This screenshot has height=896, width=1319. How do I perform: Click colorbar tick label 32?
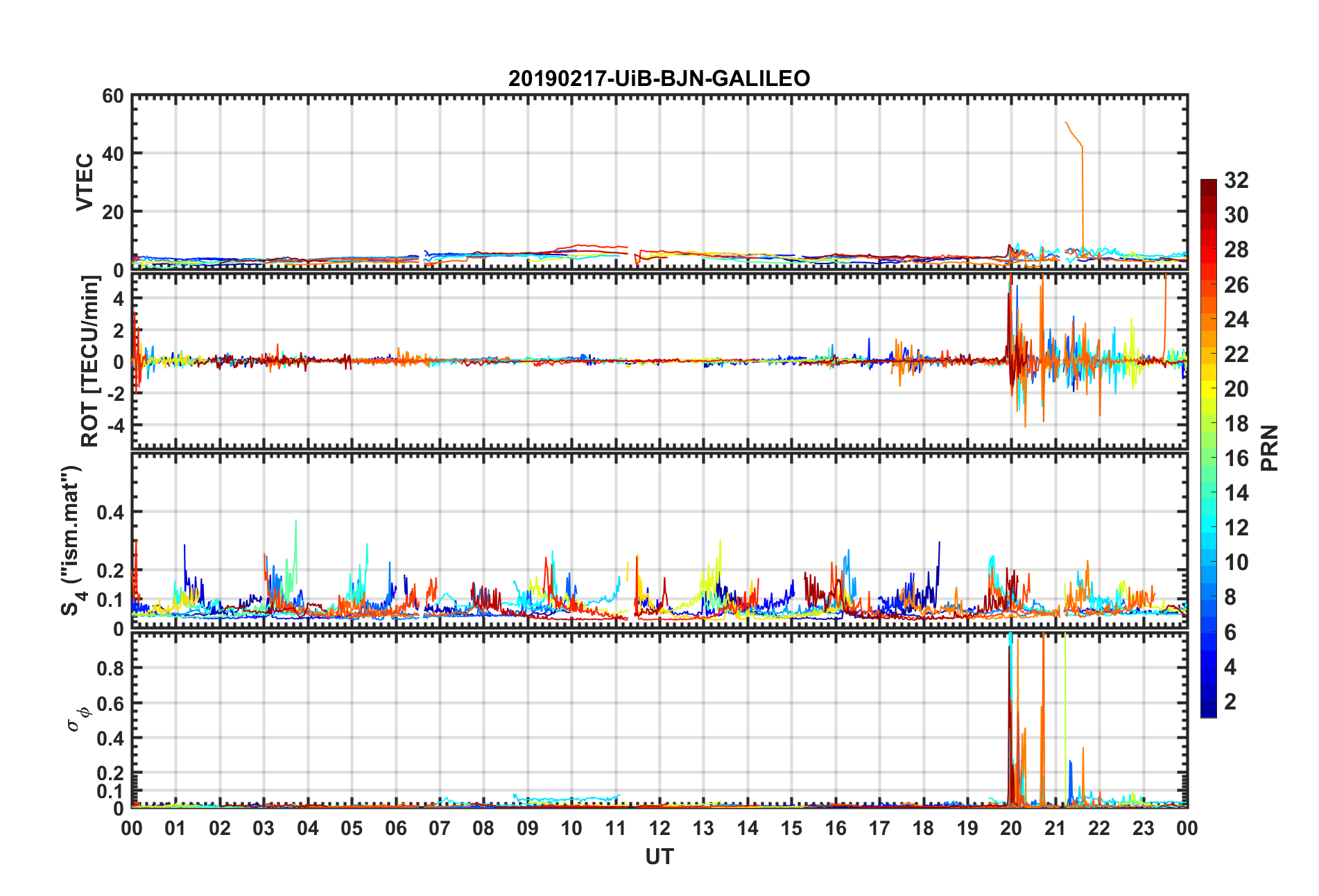tap(1236, 180)
